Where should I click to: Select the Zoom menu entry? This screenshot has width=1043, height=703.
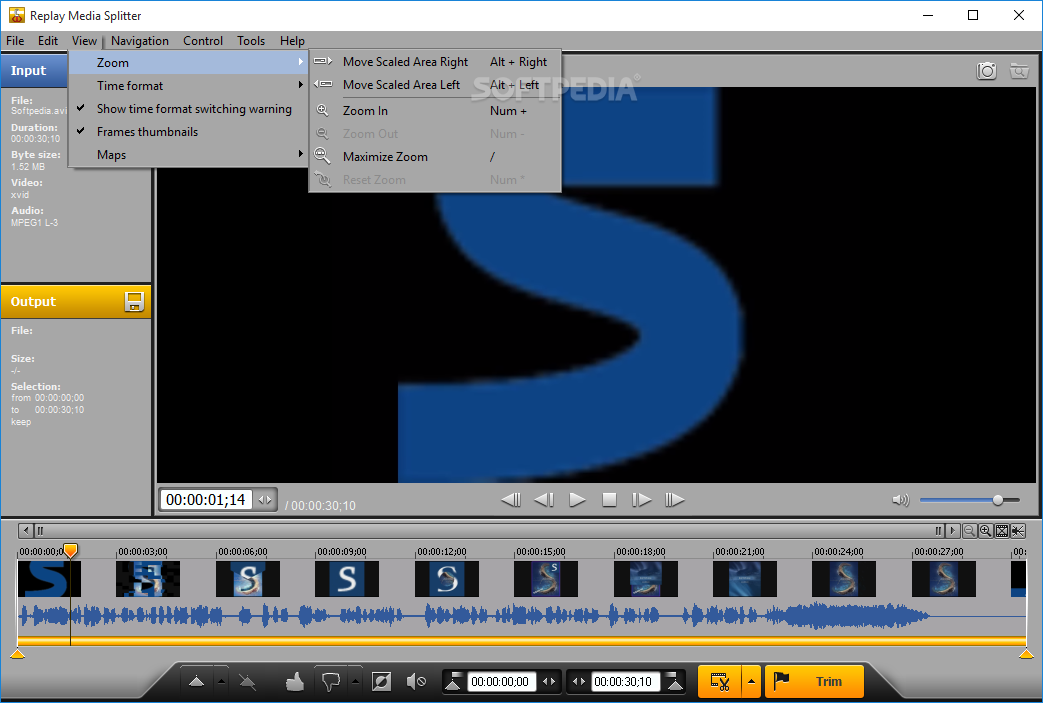[189, 63]
